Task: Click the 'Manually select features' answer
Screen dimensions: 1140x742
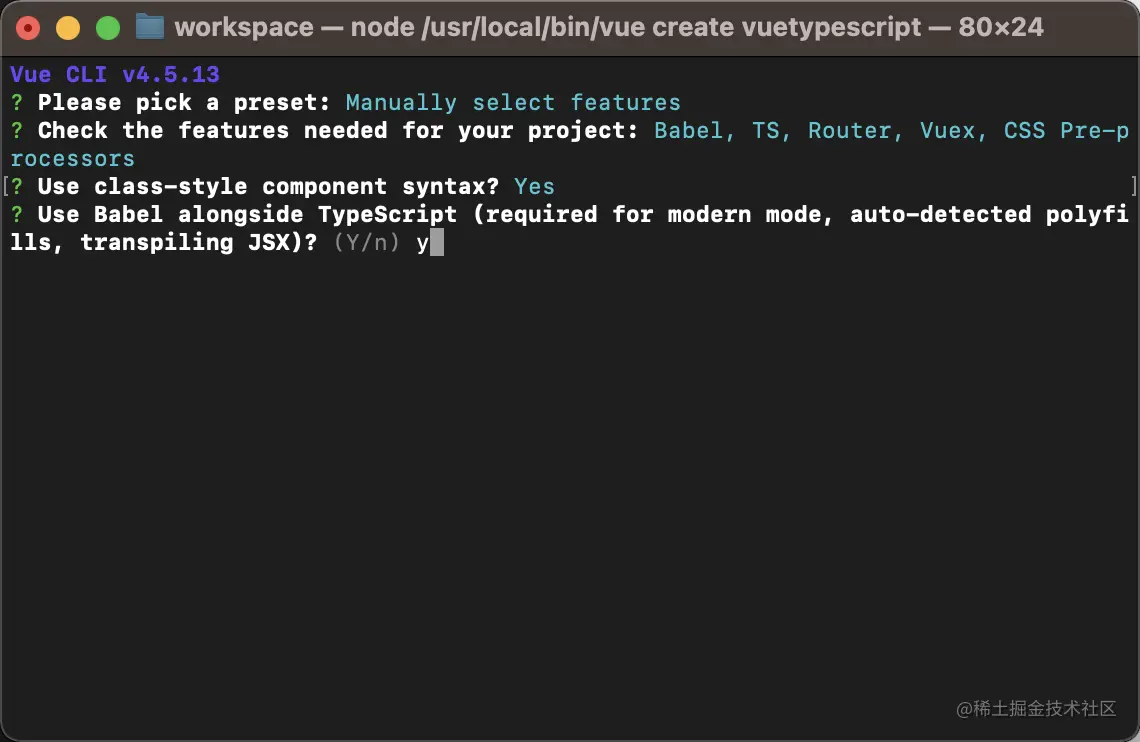Action: pos(513,102)
